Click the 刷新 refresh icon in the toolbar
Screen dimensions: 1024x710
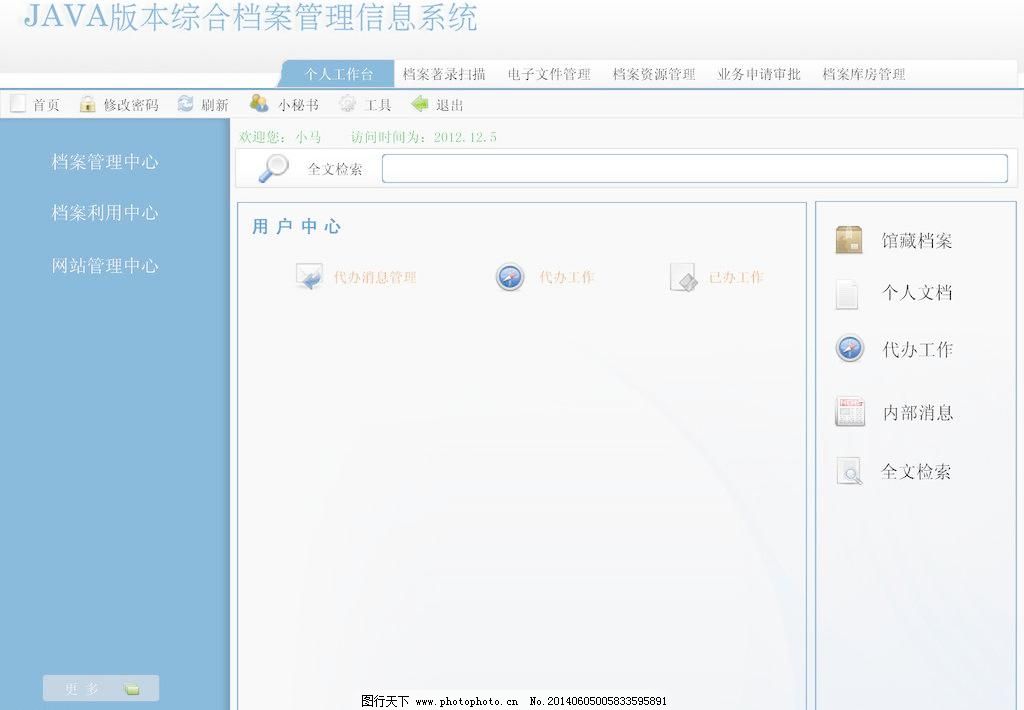[x=184, y=103]
